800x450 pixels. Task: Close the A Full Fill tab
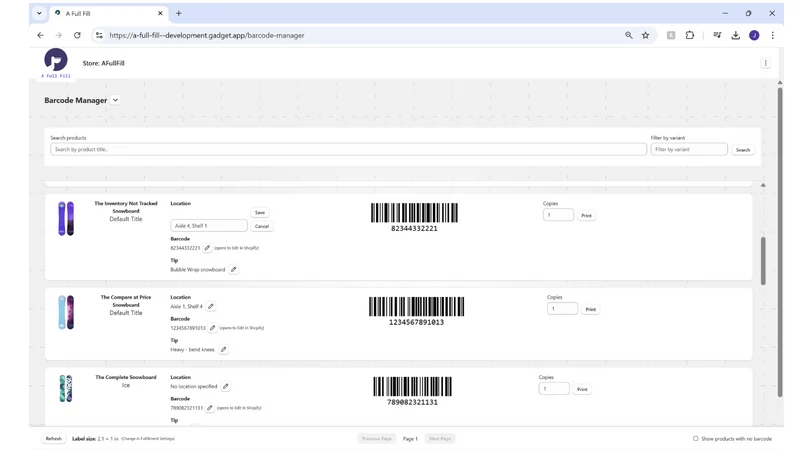(160, 13)
